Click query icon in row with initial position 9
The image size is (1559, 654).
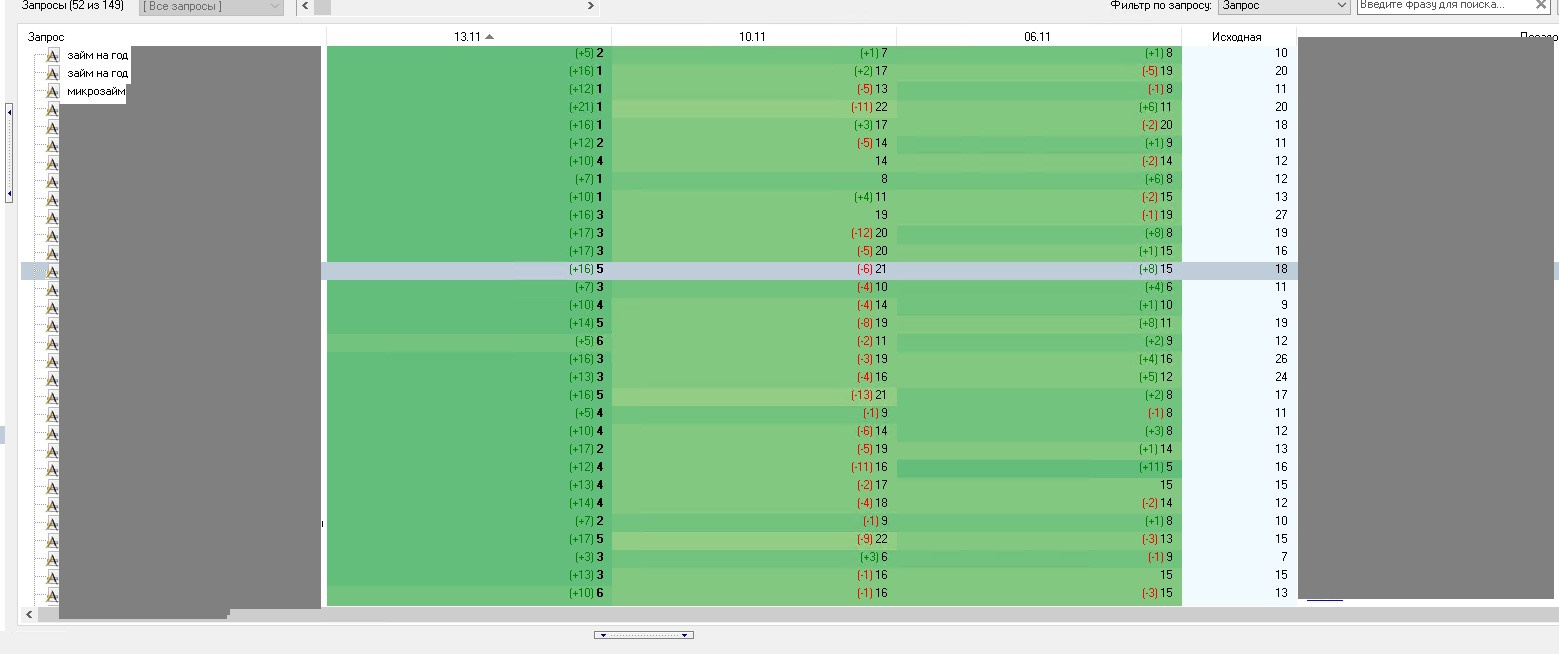[x=52, y=307]
